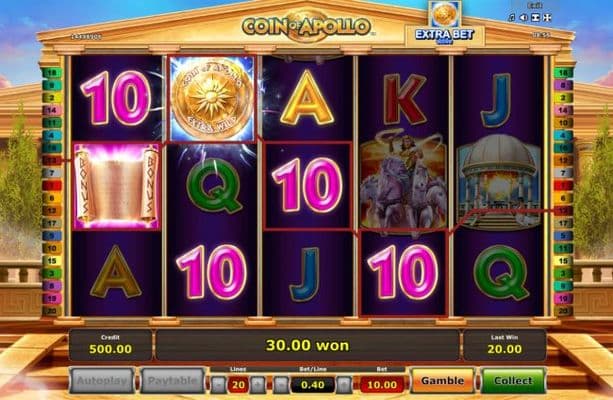Enter fullscreen with the arrows icon
The width and height of the screenshot is (613, 400).
pos(548,18)
